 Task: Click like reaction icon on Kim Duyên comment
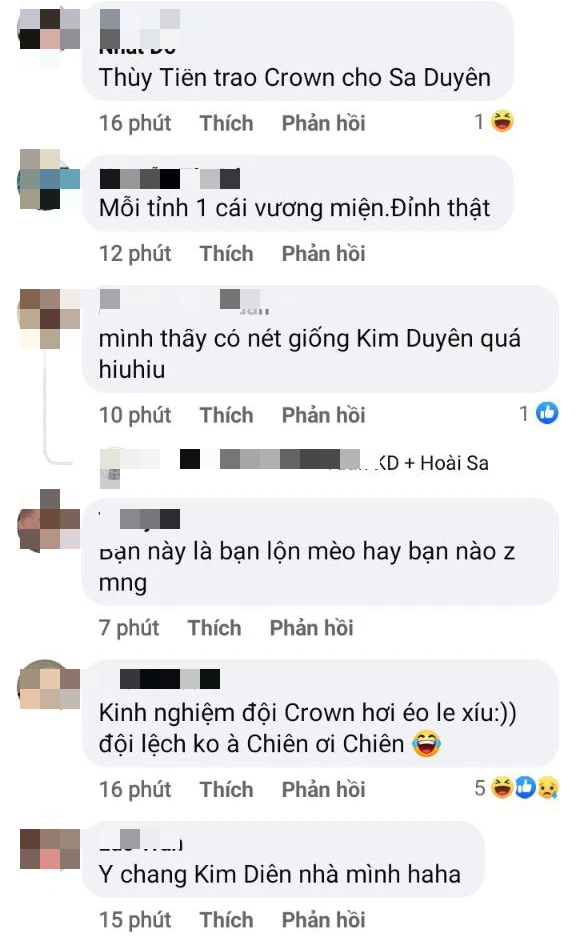click(547, 413)
